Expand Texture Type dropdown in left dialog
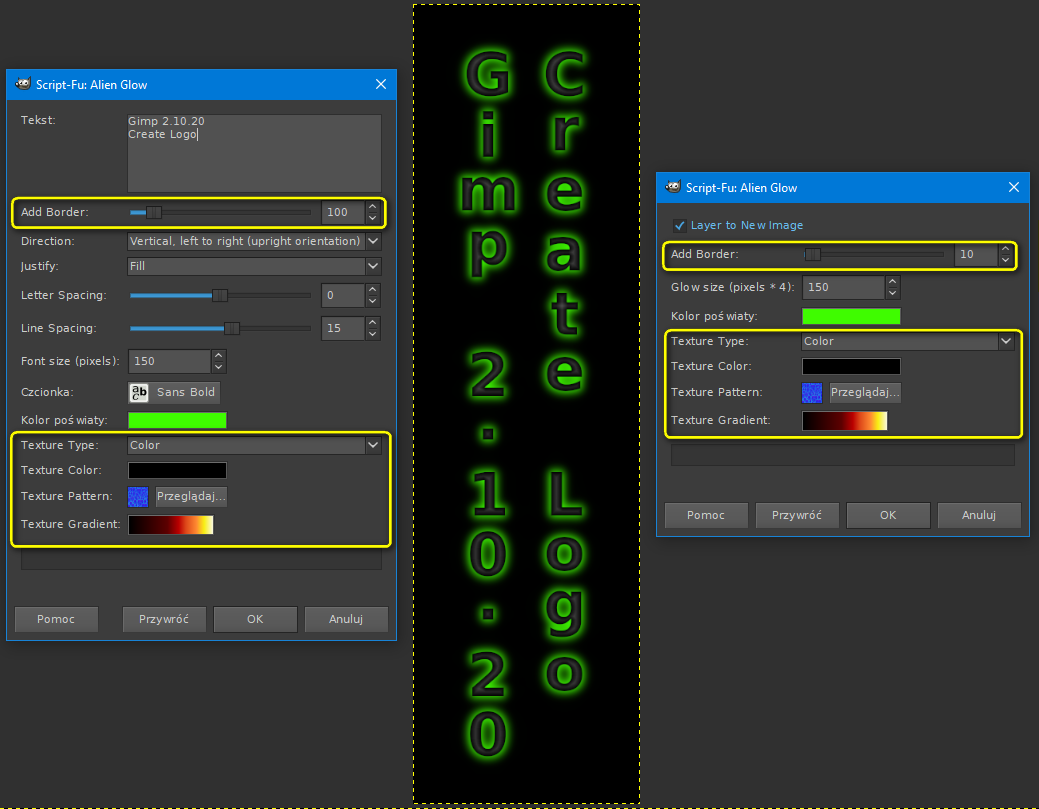 [x=254, y=445]
